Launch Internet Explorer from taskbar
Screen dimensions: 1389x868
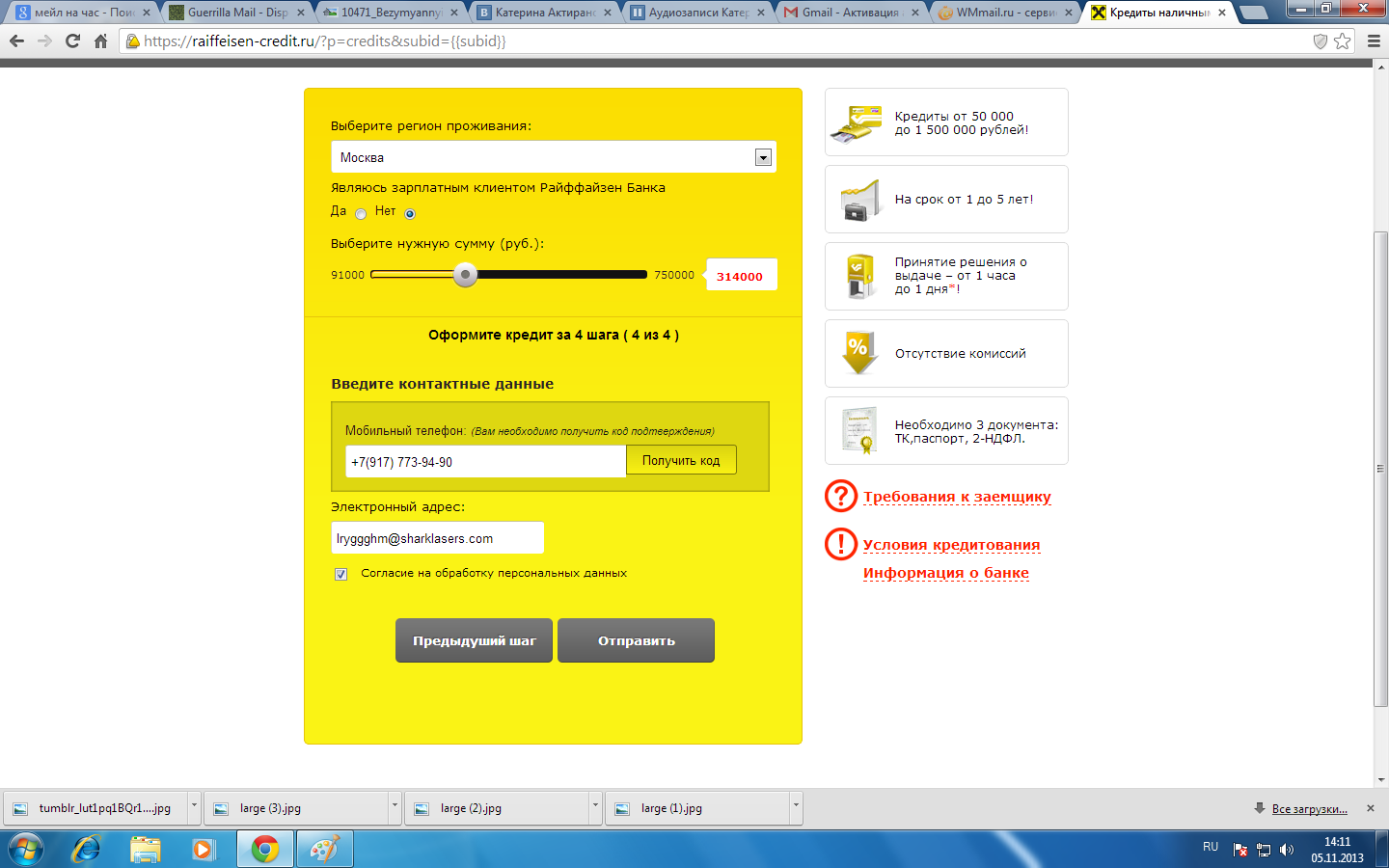(x=87, y=850)
